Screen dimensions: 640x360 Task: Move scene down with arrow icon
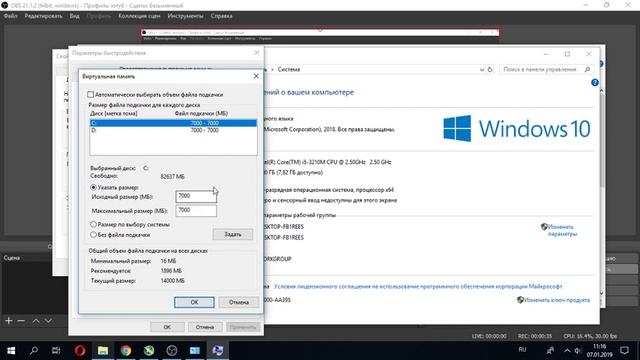tap(48, 321)
